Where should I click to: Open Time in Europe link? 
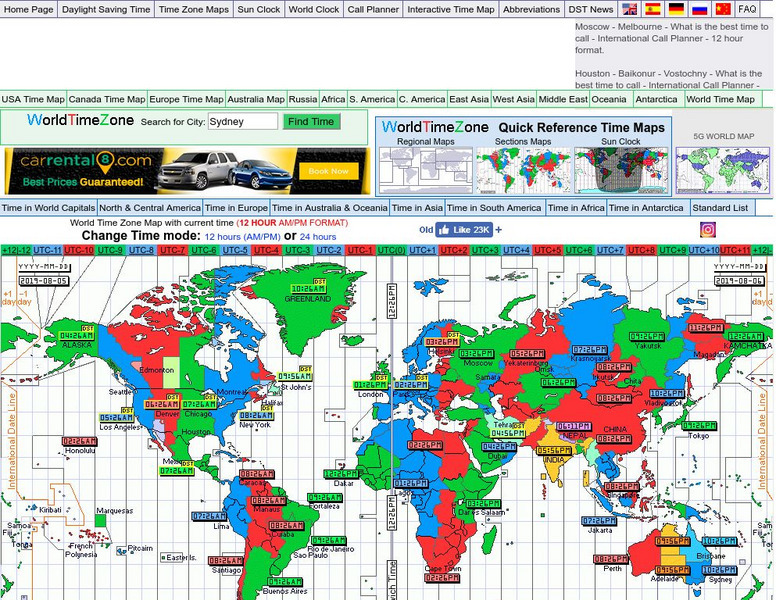[x=236, y=208]
